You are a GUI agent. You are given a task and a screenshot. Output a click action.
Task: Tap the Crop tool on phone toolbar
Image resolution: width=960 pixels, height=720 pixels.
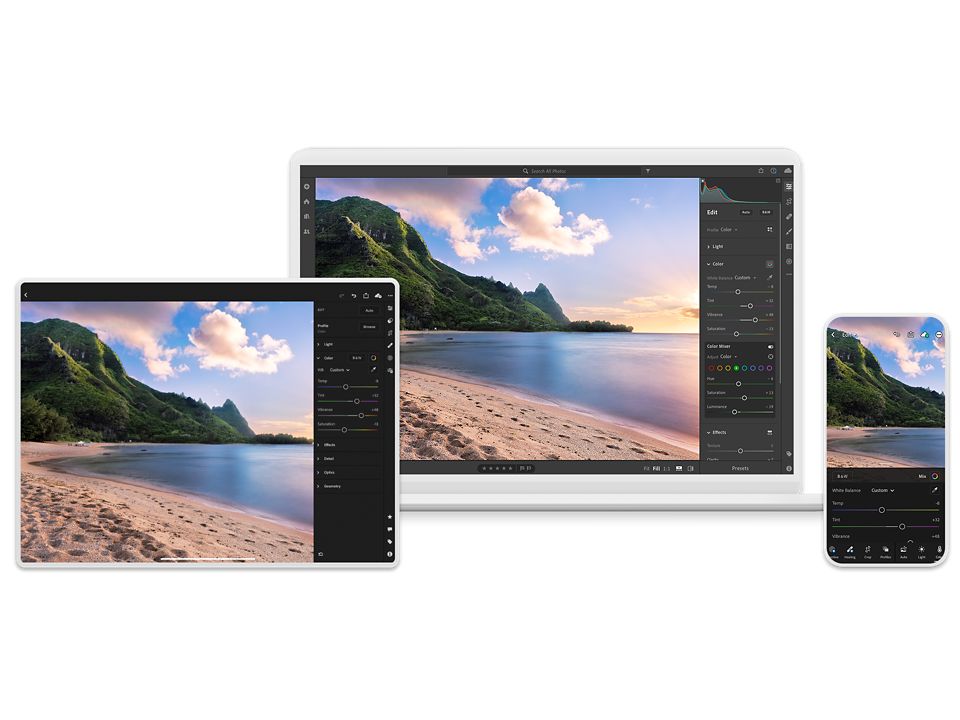tap(867, 550)
